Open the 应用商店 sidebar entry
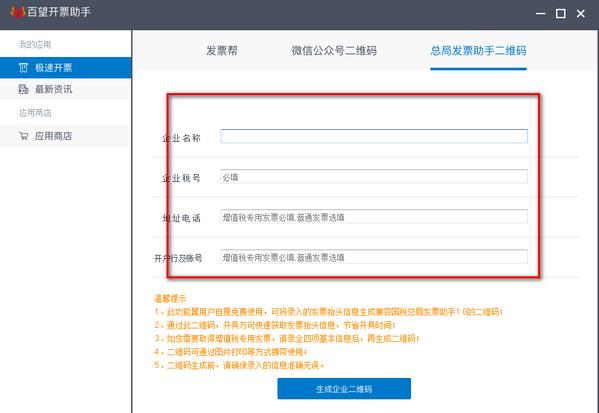 (66, 136)
